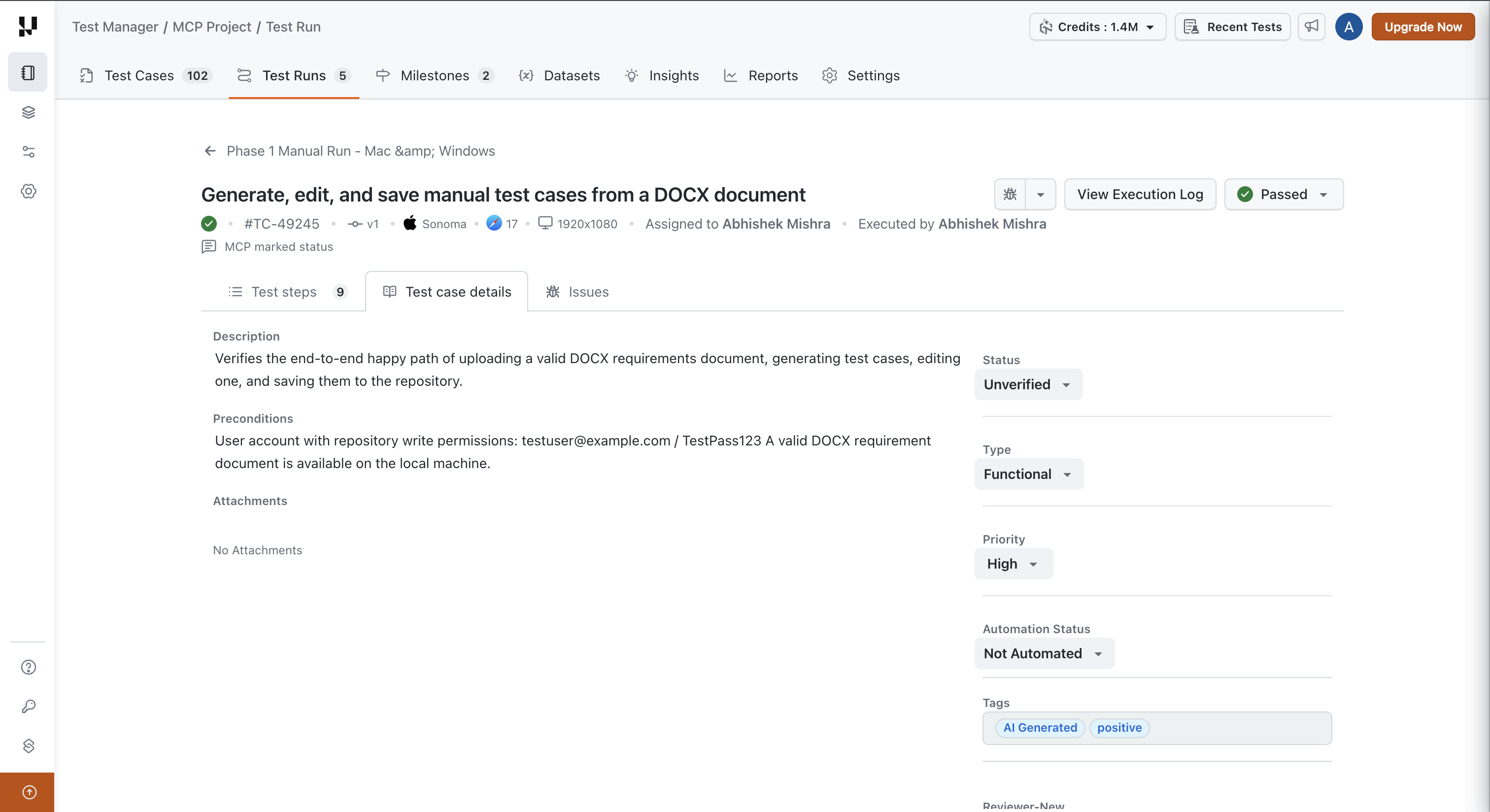1490x812 pixels.
Task: Open the Insights tab
Action: (662, 76)
